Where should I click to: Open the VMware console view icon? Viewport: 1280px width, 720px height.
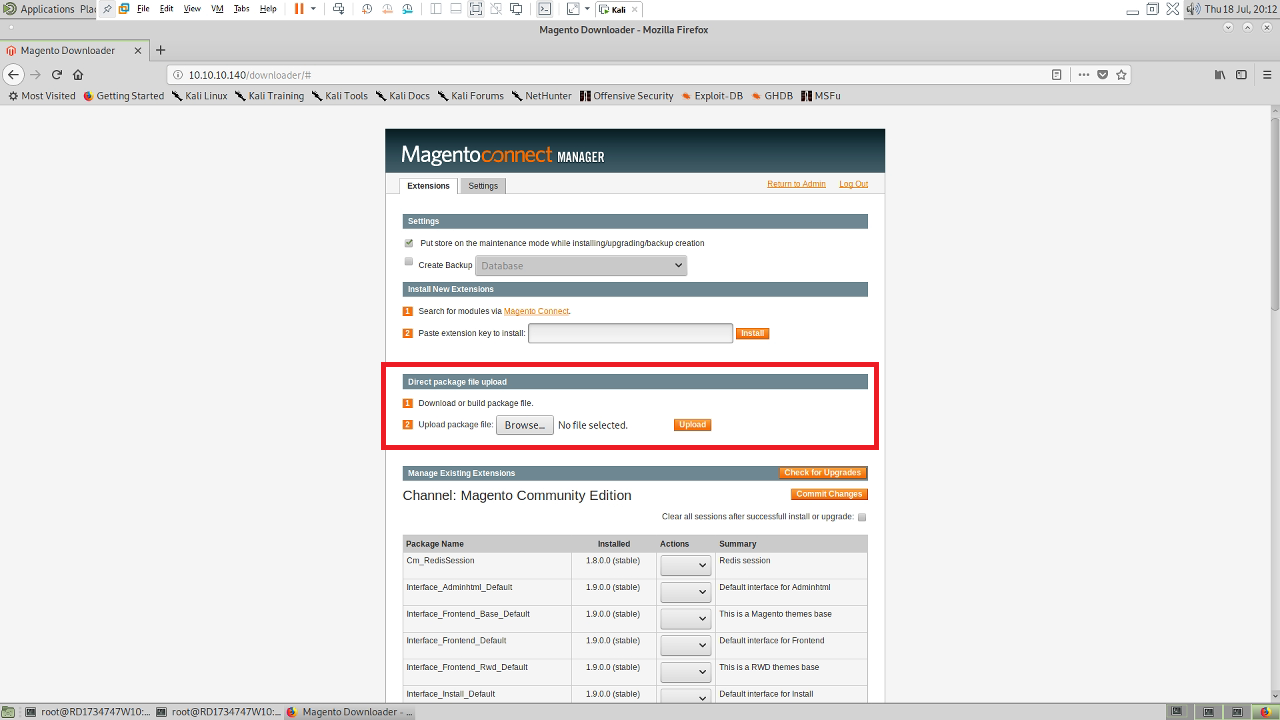[x=545, y=8]
